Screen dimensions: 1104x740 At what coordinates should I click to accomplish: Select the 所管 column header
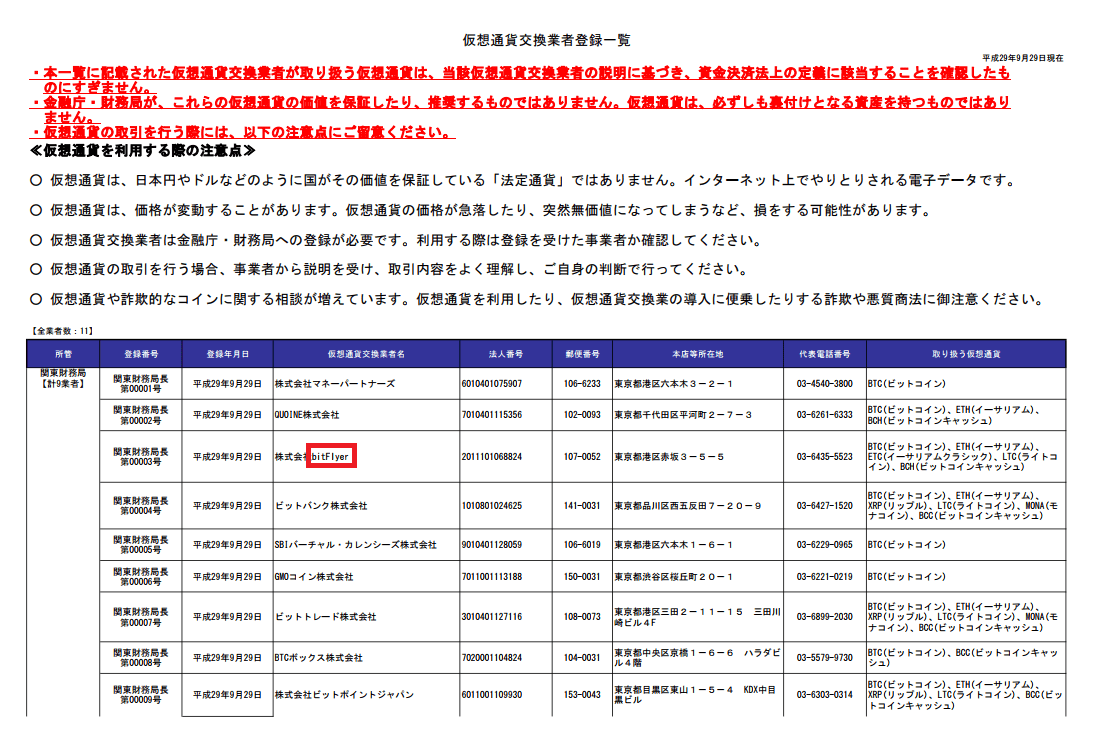pyautogui.click(x=63, y=354)
